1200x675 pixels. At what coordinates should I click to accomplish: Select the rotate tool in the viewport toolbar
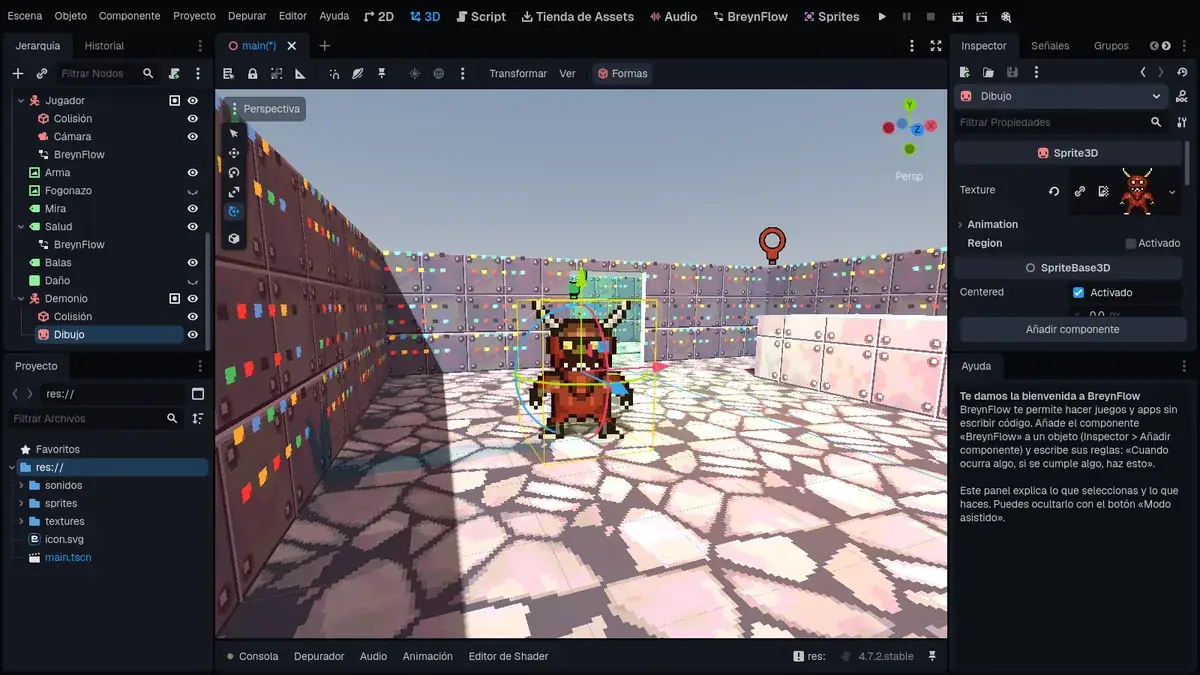click(234, 172)
